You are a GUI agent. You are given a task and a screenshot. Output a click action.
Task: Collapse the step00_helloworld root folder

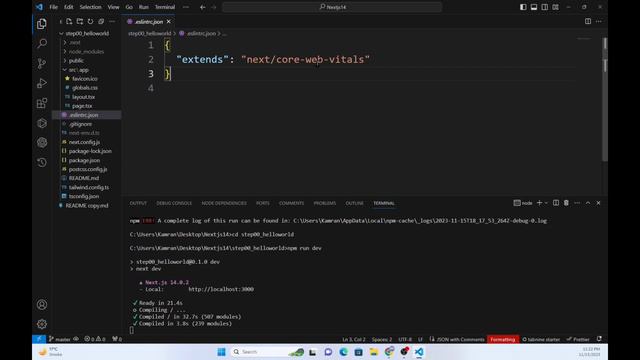click(x=87, y=33)
